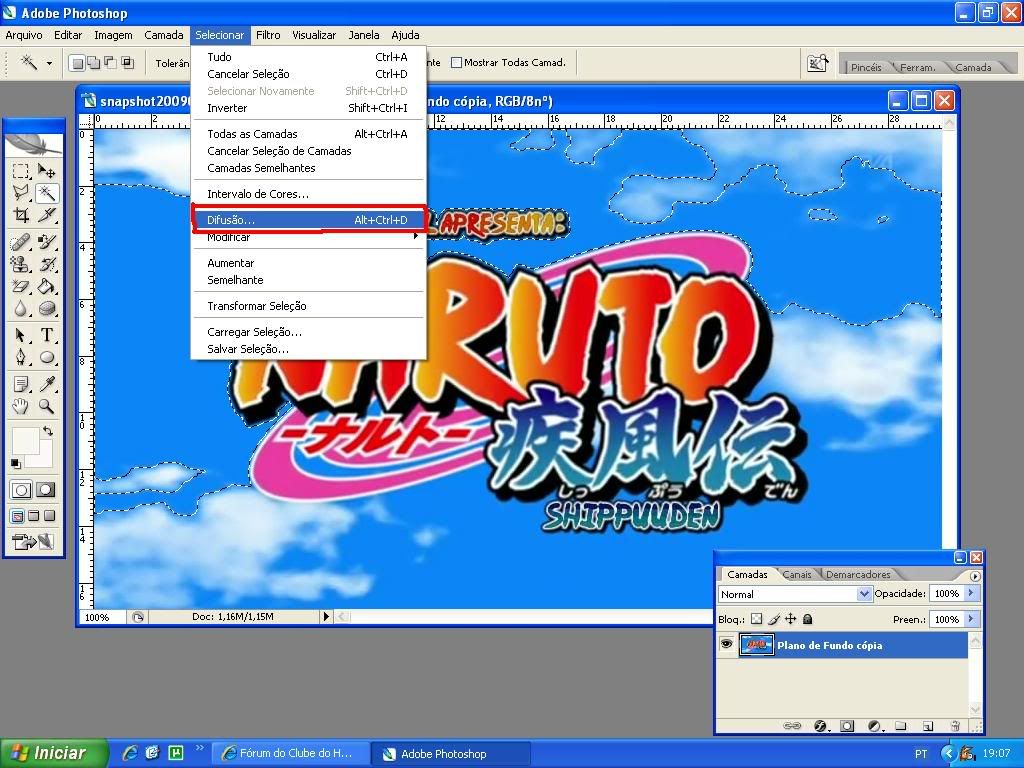Switch to the Canais tab
The height and width of the screenshot is (768, 1024).
pos(797,575)
